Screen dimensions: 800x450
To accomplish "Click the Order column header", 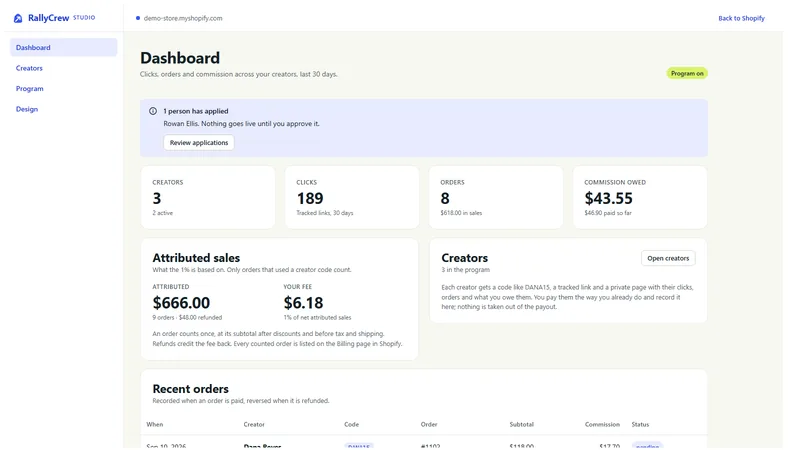I will [429, 424].
